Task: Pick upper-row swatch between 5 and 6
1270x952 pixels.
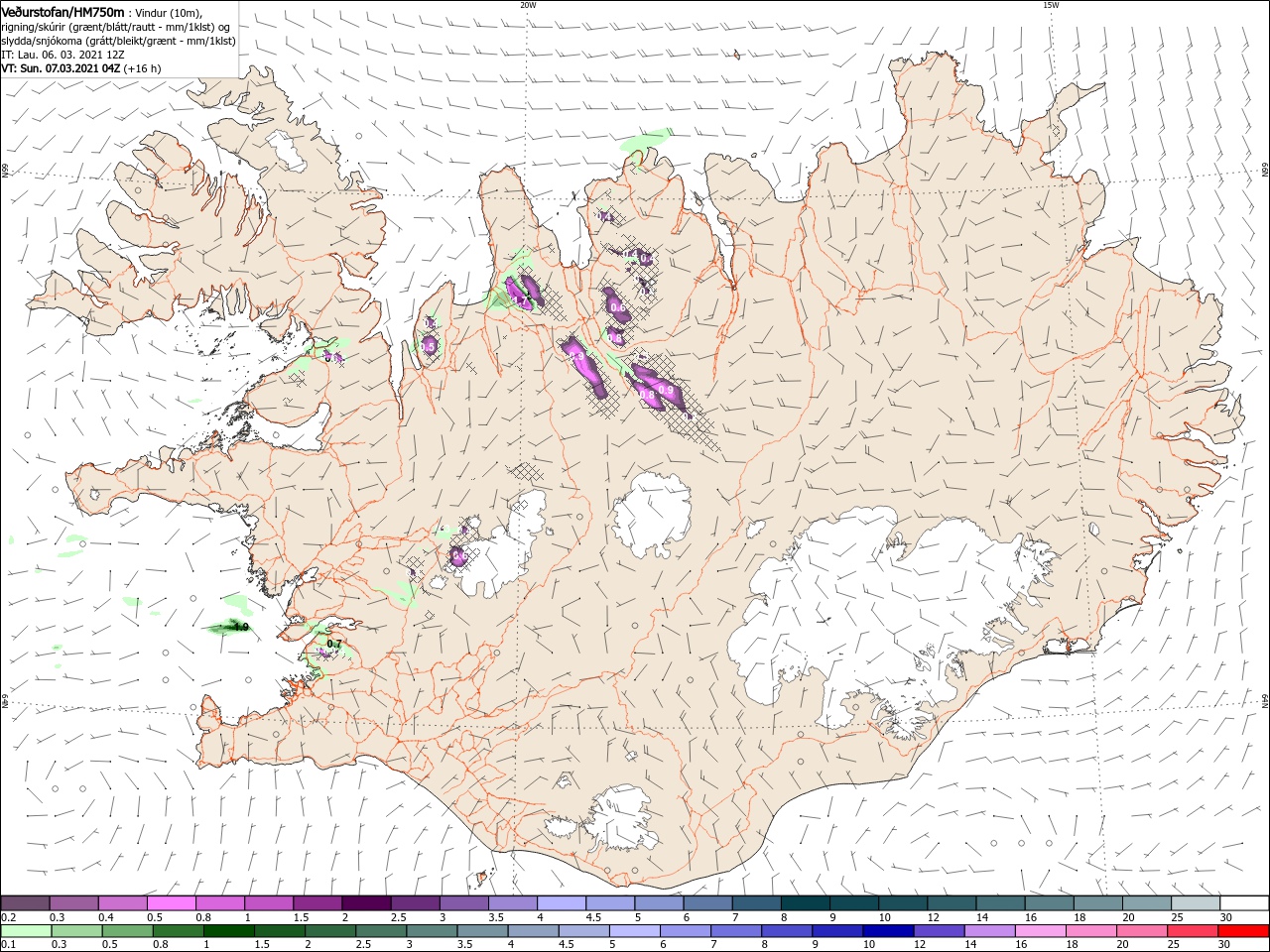Action: point(660,902)
